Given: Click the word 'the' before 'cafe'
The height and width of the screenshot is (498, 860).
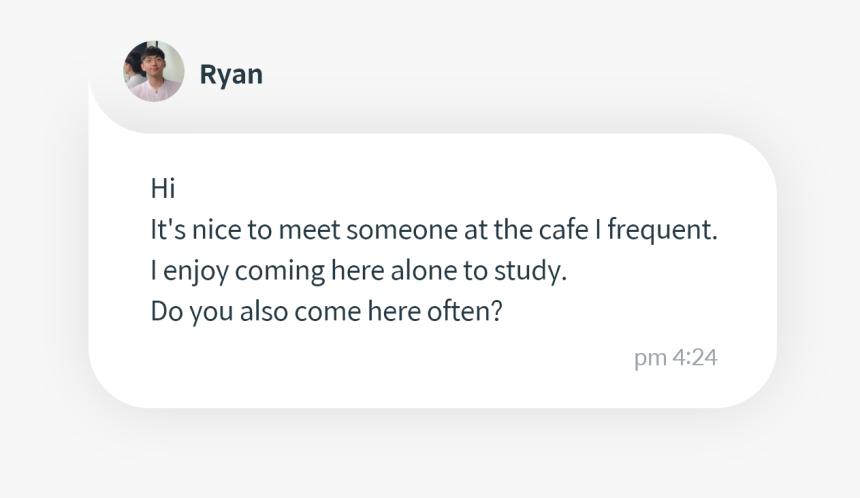Looking at the screenshot, I should coord(513,229).
